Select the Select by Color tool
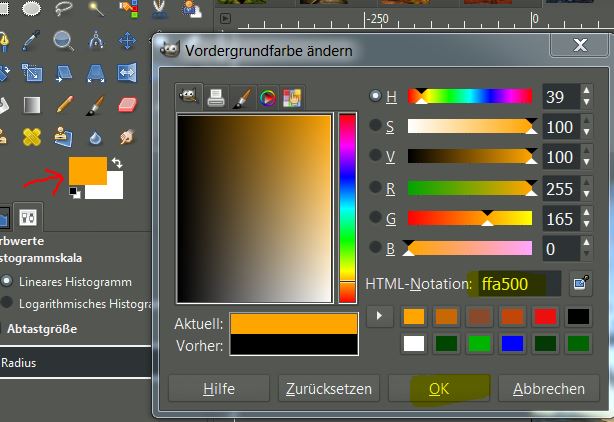The image size is (614, 422). click(128, 8)
